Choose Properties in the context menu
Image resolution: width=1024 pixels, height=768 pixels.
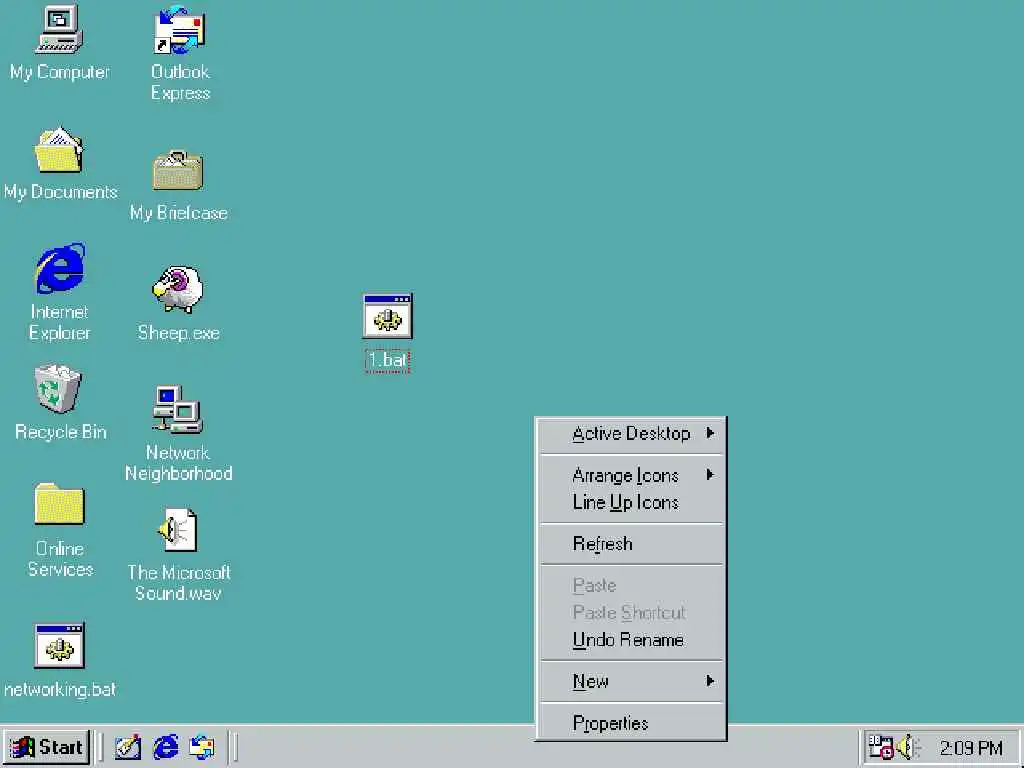point(631,724)
